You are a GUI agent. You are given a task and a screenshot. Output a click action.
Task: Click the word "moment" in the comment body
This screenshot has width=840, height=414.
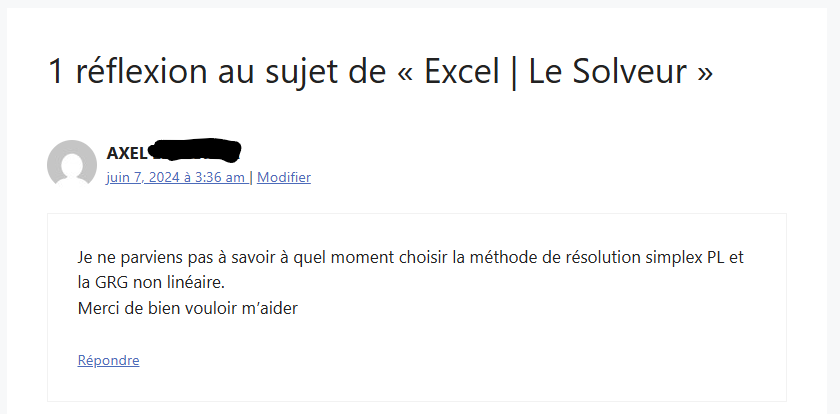[354, 257]
